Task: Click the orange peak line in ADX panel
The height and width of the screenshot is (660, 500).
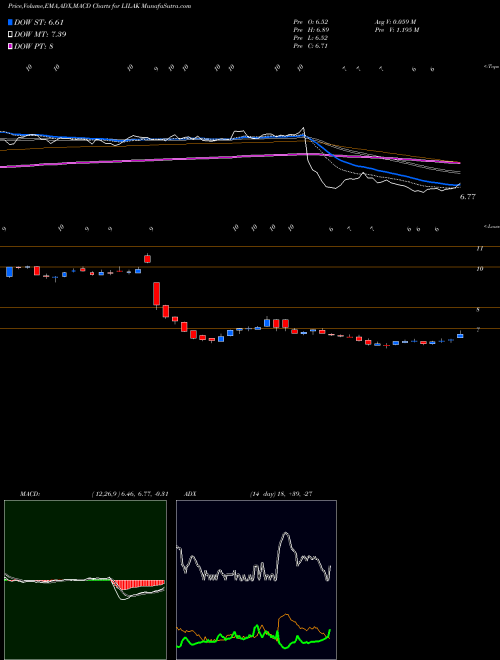Action: coord(287,615)
